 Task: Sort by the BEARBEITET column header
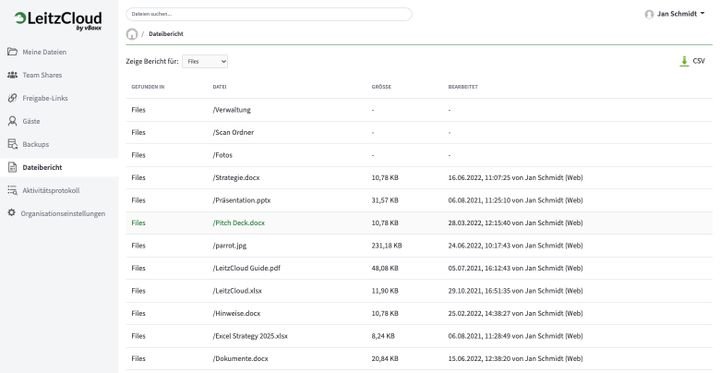click(x=463, y=87)
